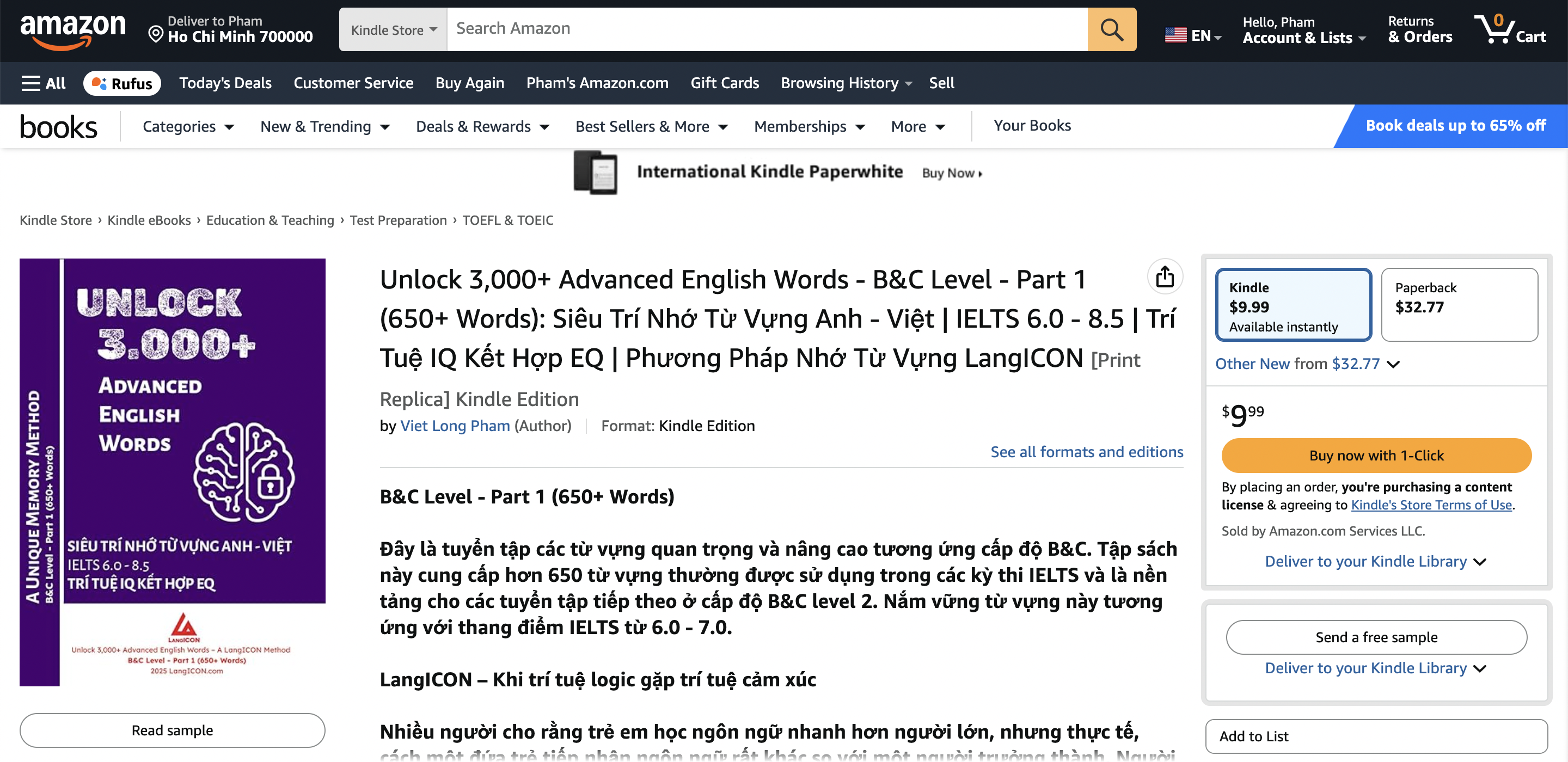Screen dimensions: 1568x762
Task: Click Send a free sample
Action: coord(1376,637)
